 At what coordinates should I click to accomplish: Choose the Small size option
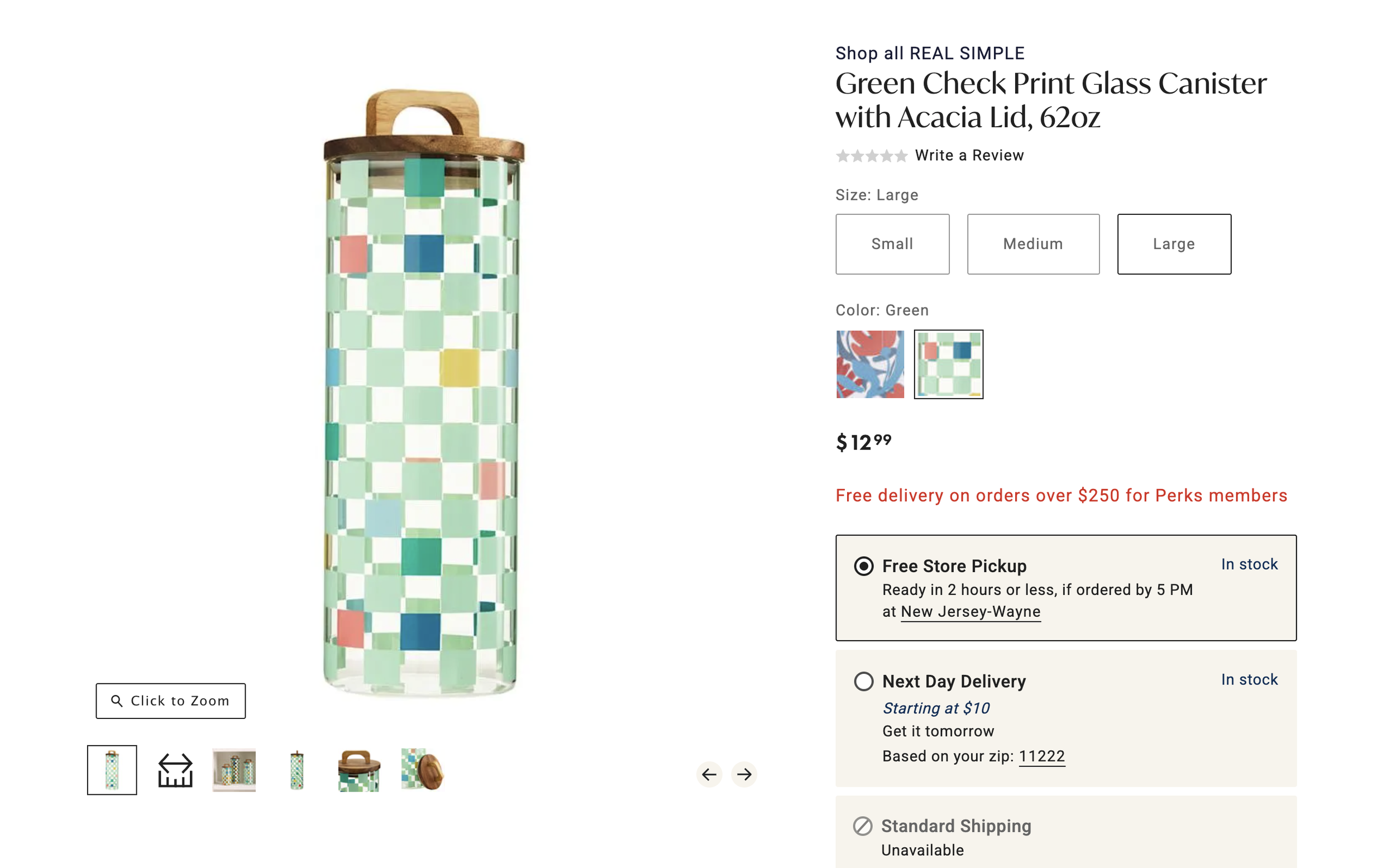[x=892, y=244]
